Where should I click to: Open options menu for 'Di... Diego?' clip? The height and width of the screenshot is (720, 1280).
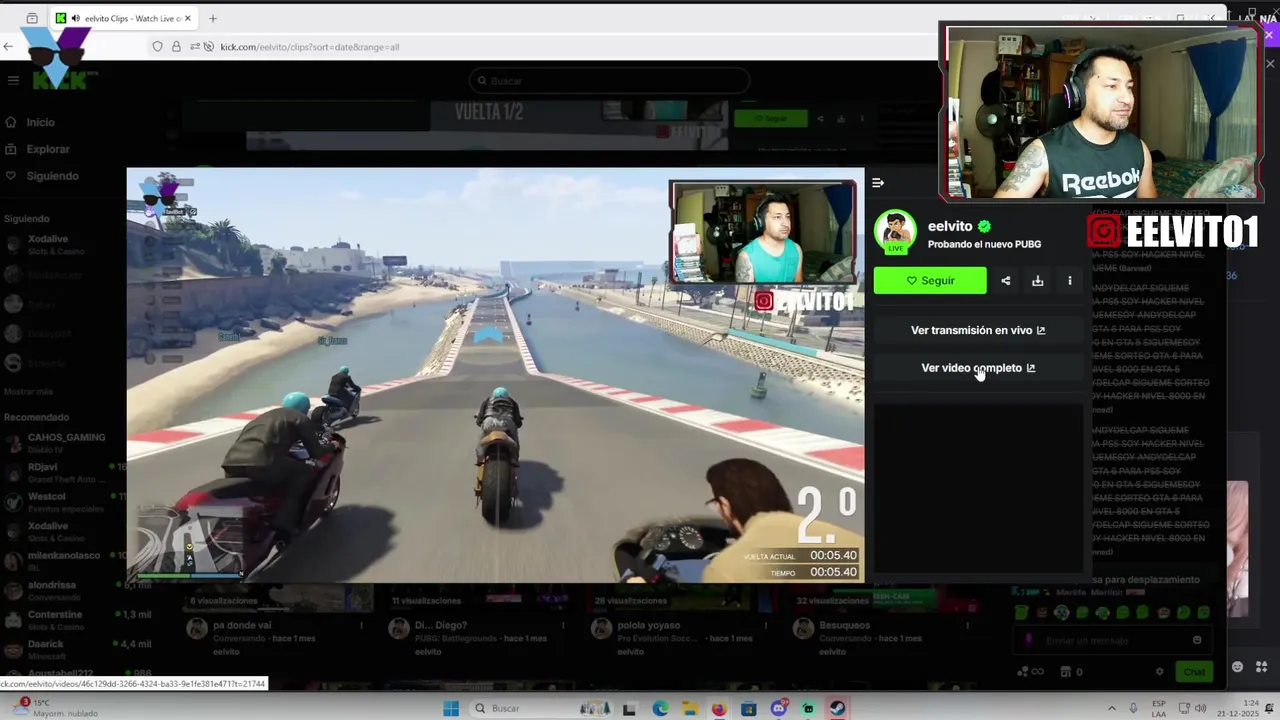click(x=563, y=626)
